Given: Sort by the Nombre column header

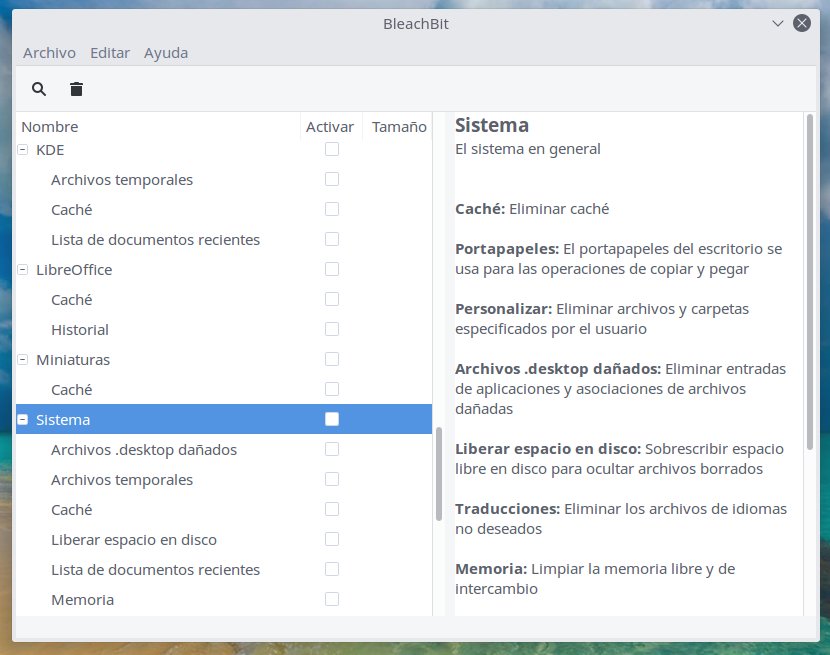Looking at the screenshot, I should [x=50, y=127].
